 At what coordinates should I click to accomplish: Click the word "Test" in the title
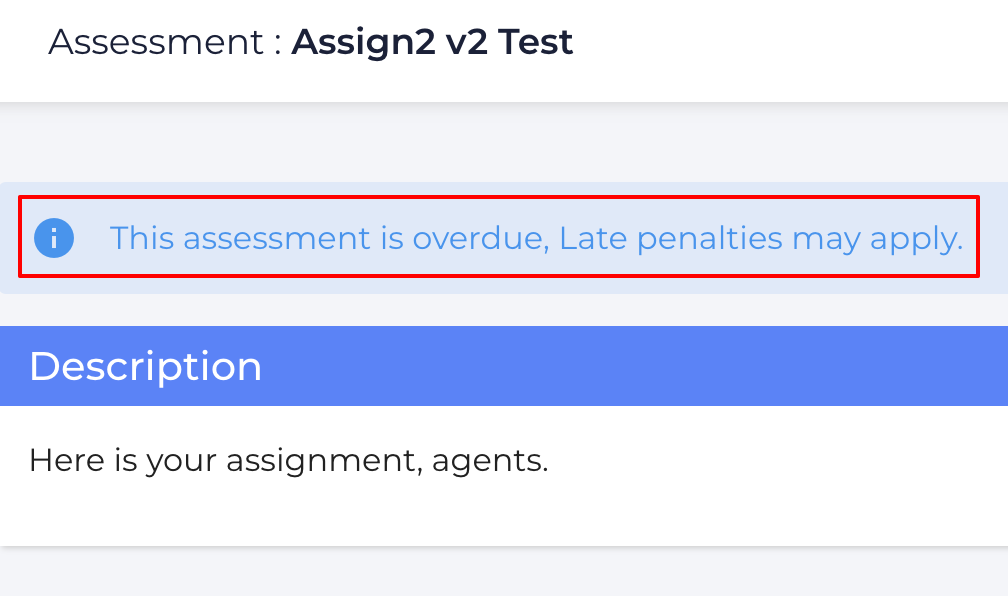coord(536,42)
